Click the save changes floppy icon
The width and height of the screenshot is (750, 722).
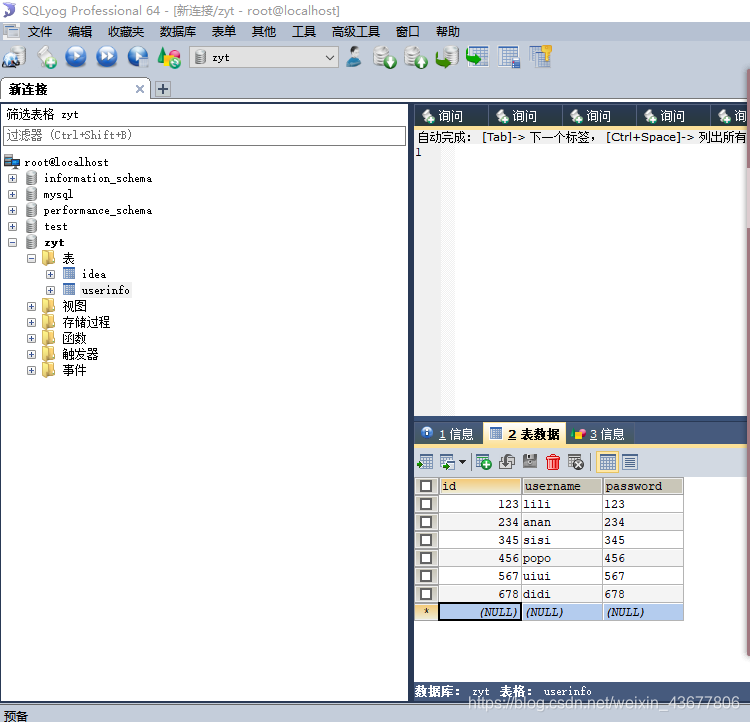pos(530,462)
